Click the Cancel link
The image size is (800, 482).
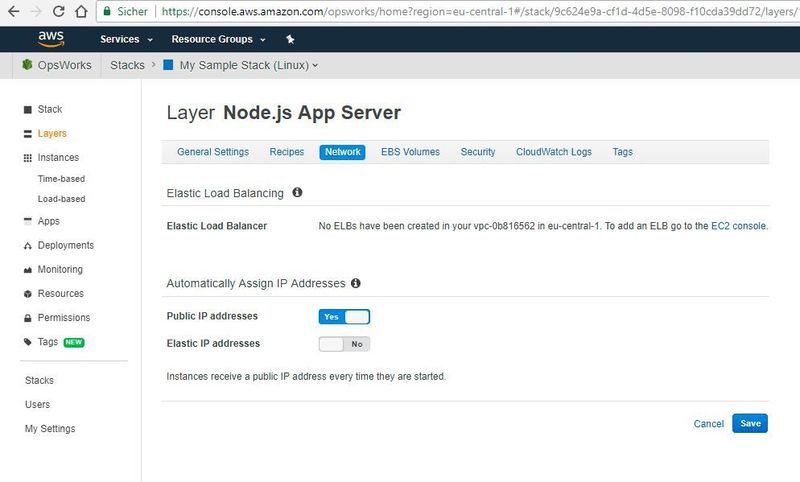coord(708,424)
